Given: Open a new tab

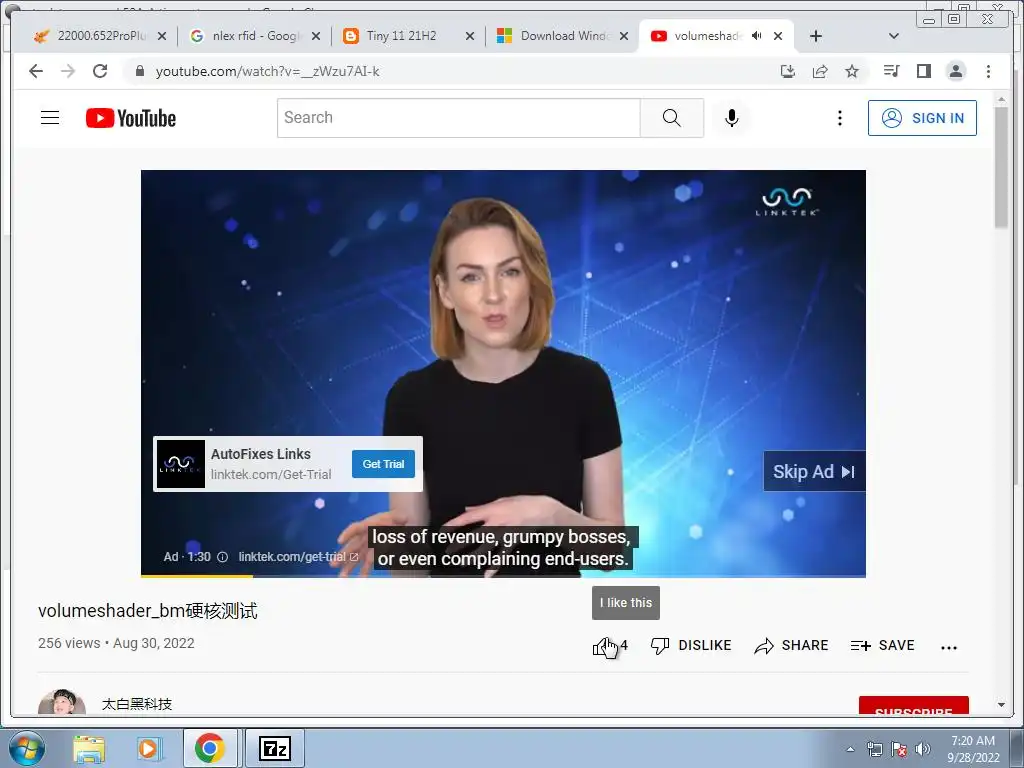Looking at the screenshot, I should 816,36.
